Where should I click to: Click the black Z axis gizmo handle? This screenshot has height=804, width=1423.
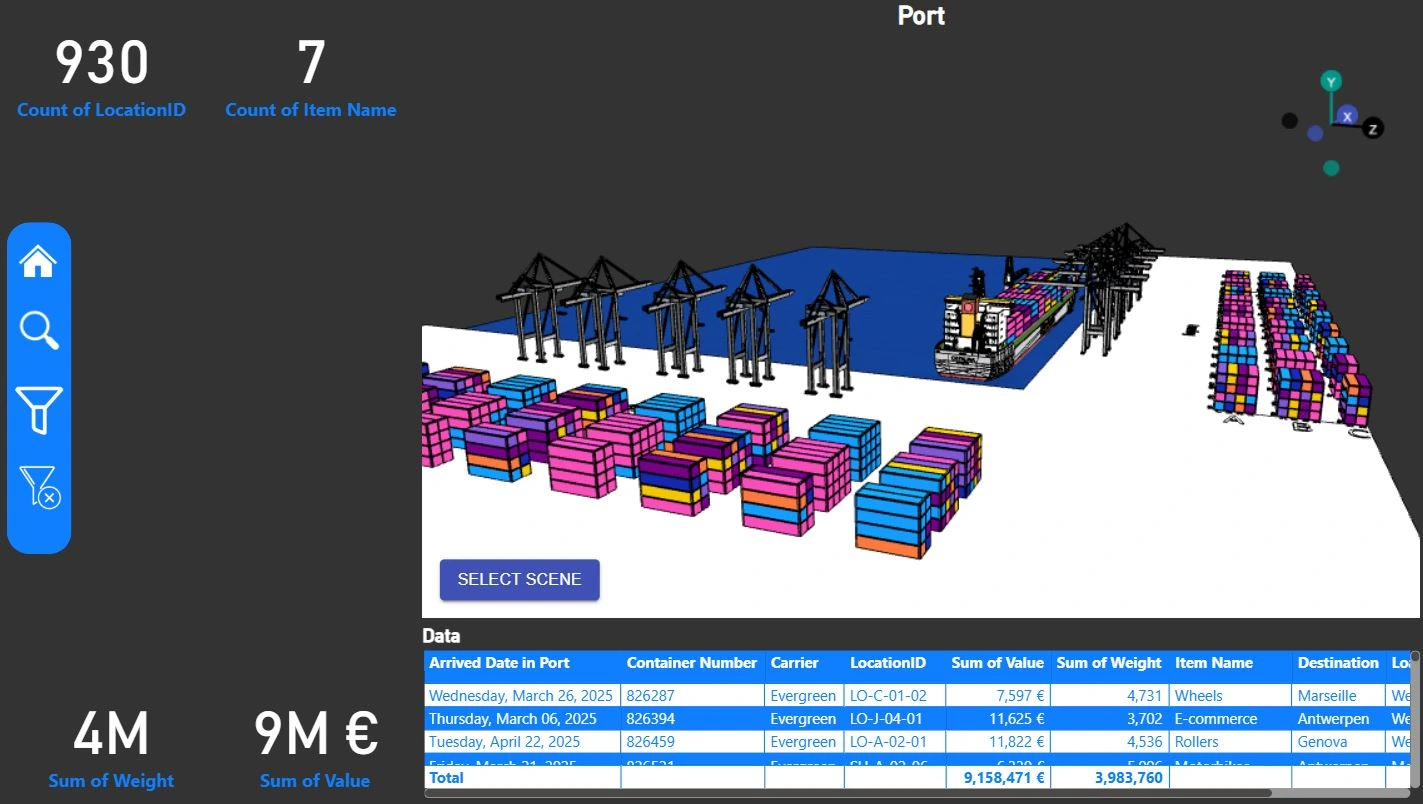[1374, 128]
